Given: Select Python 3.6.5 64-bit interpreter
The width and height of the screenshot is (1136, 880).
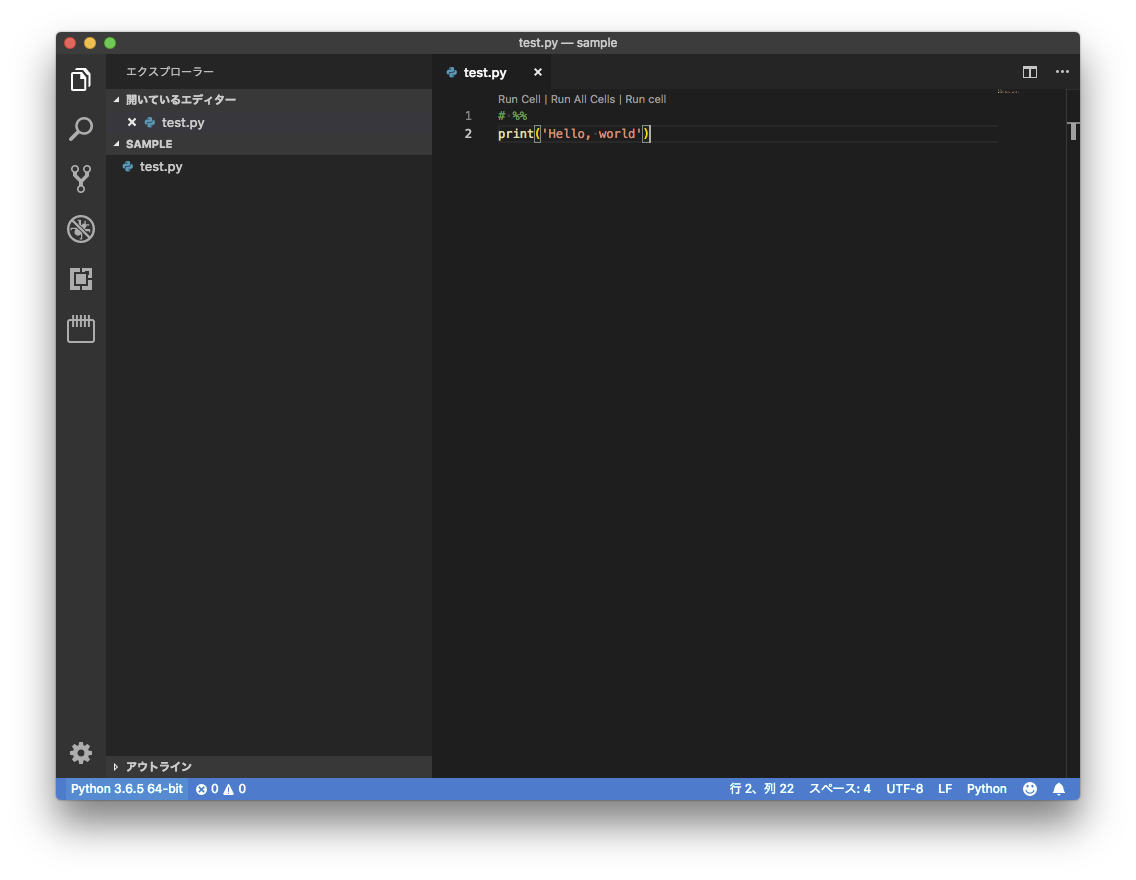Looking at the screenshot, I should (x=127, y=789).
